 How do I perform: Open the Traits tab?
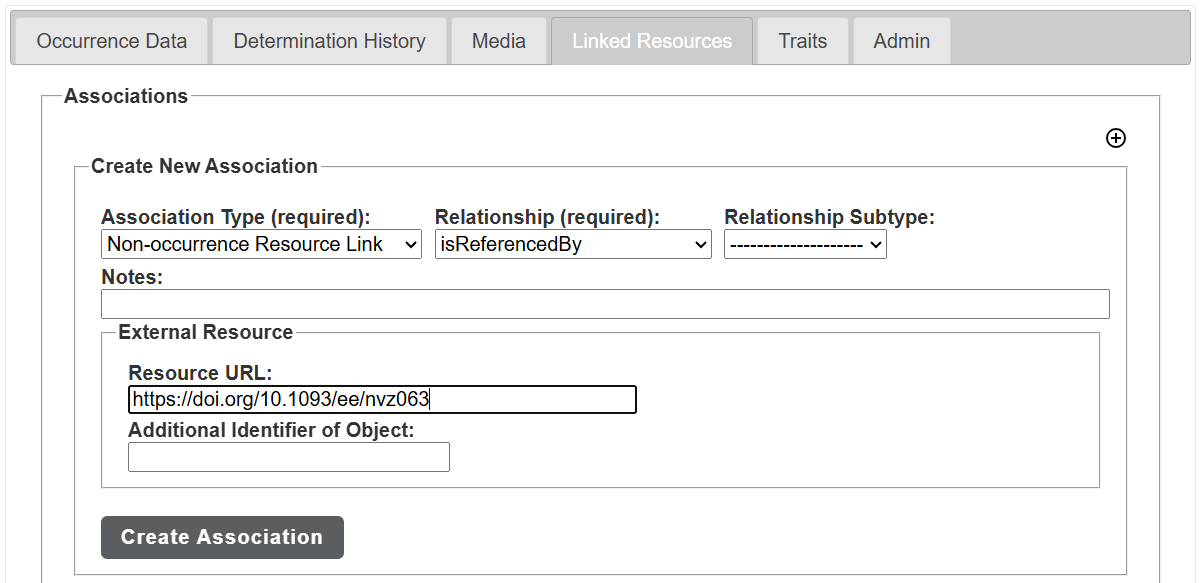click(x=802, y=41)
